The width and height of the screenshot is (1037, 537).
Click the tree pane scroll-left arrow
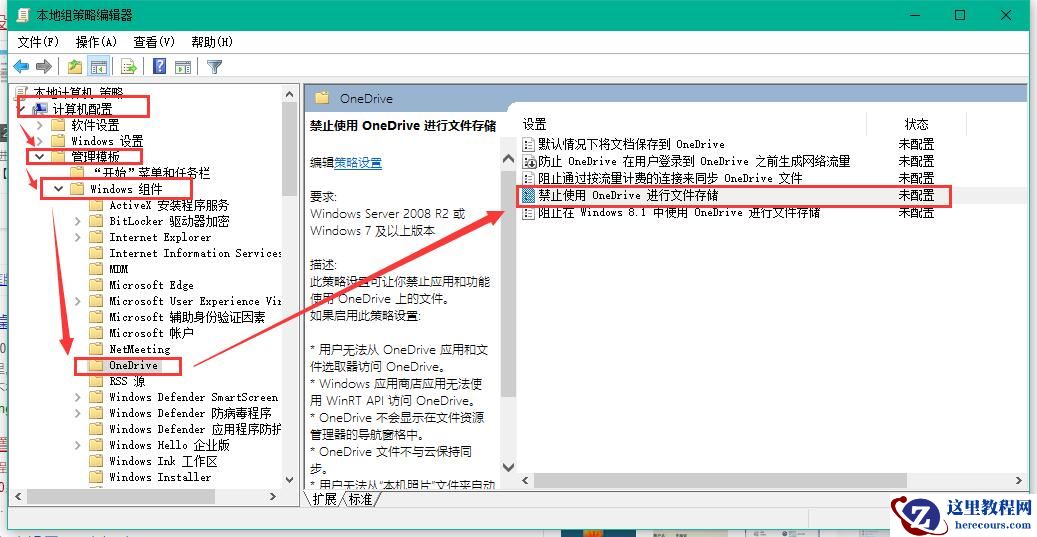point(18,496)
